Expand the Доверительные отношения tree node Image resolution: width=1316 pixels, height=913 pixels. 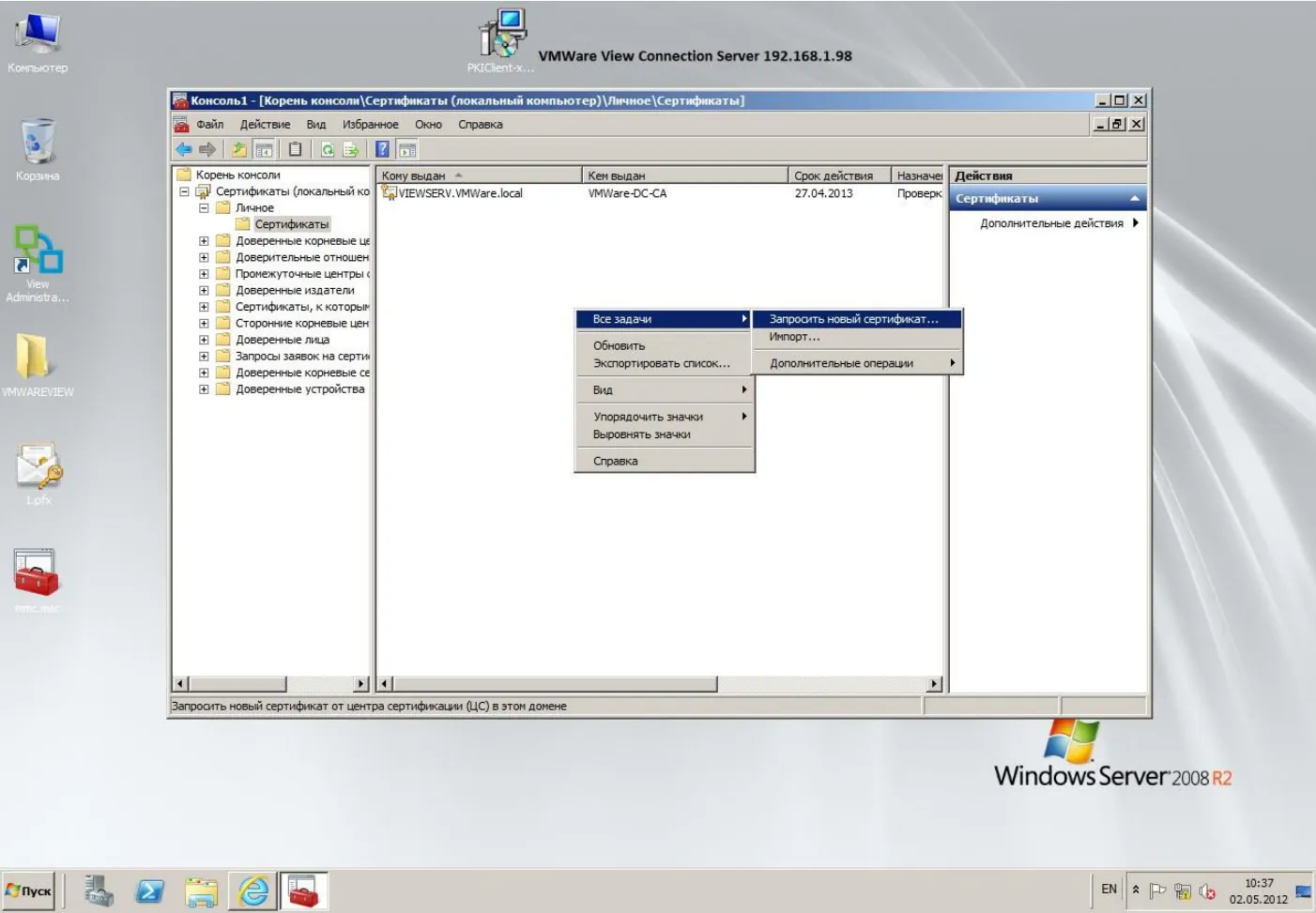[x=204, y=257]
